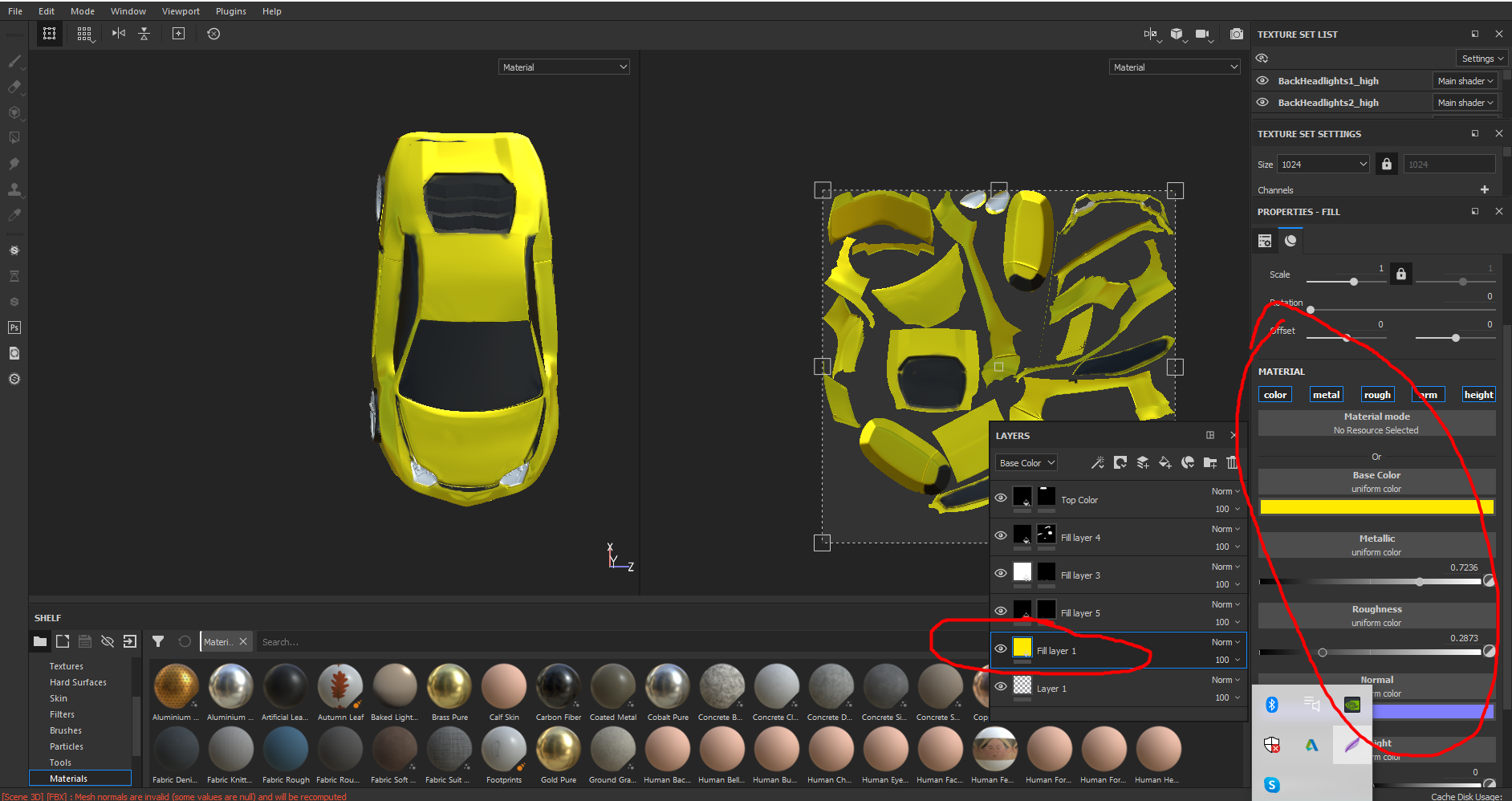Select the Smudge tool

click(x=14, y=164)
